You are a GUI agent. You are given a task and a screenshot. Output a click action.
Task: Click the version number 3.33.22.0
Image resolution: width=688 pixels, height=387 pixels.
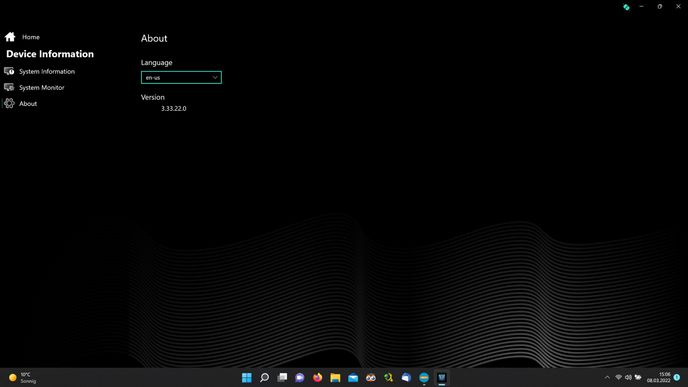coord(174,108)
